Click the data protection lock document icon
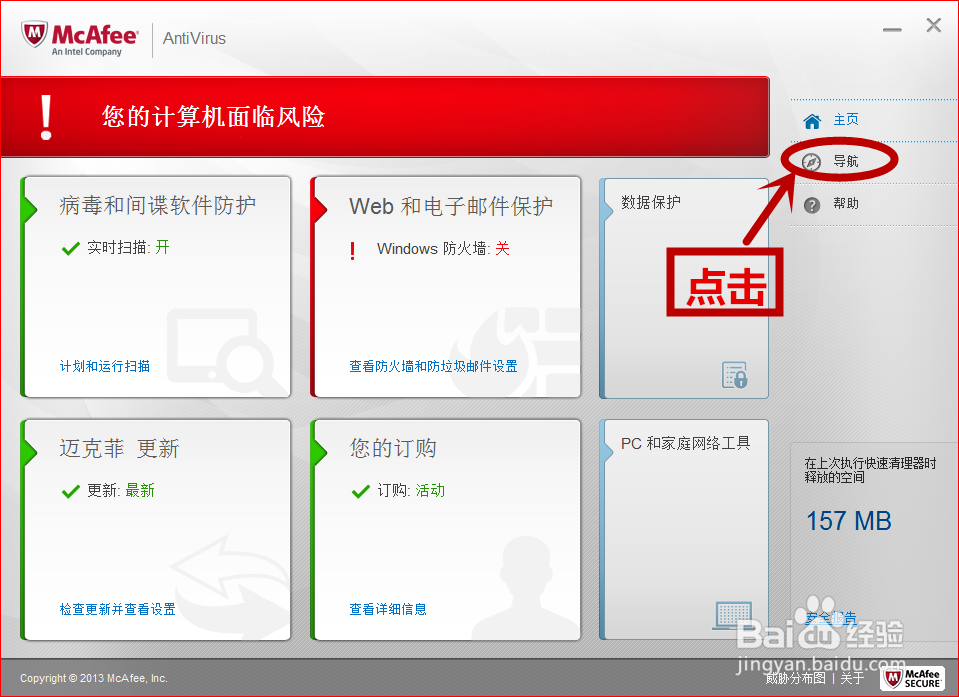 click(x=735, y=375)
